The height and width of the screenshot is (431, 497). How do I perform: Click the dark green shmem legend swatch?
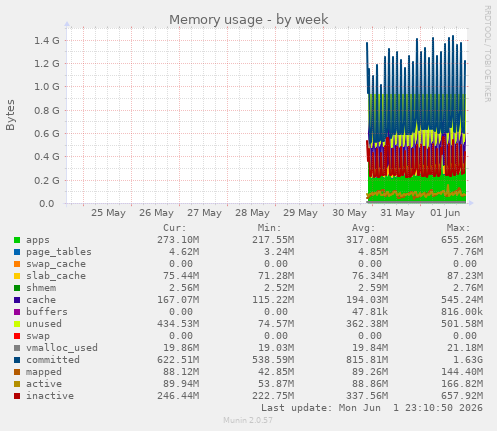[x=17, y=288]
